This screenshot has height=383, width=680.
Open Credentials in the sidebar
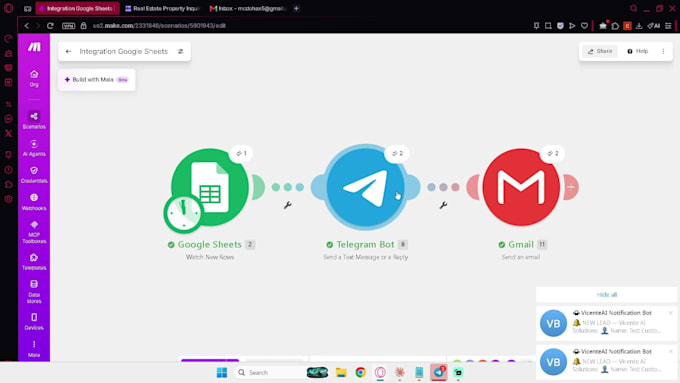(34, 175)
